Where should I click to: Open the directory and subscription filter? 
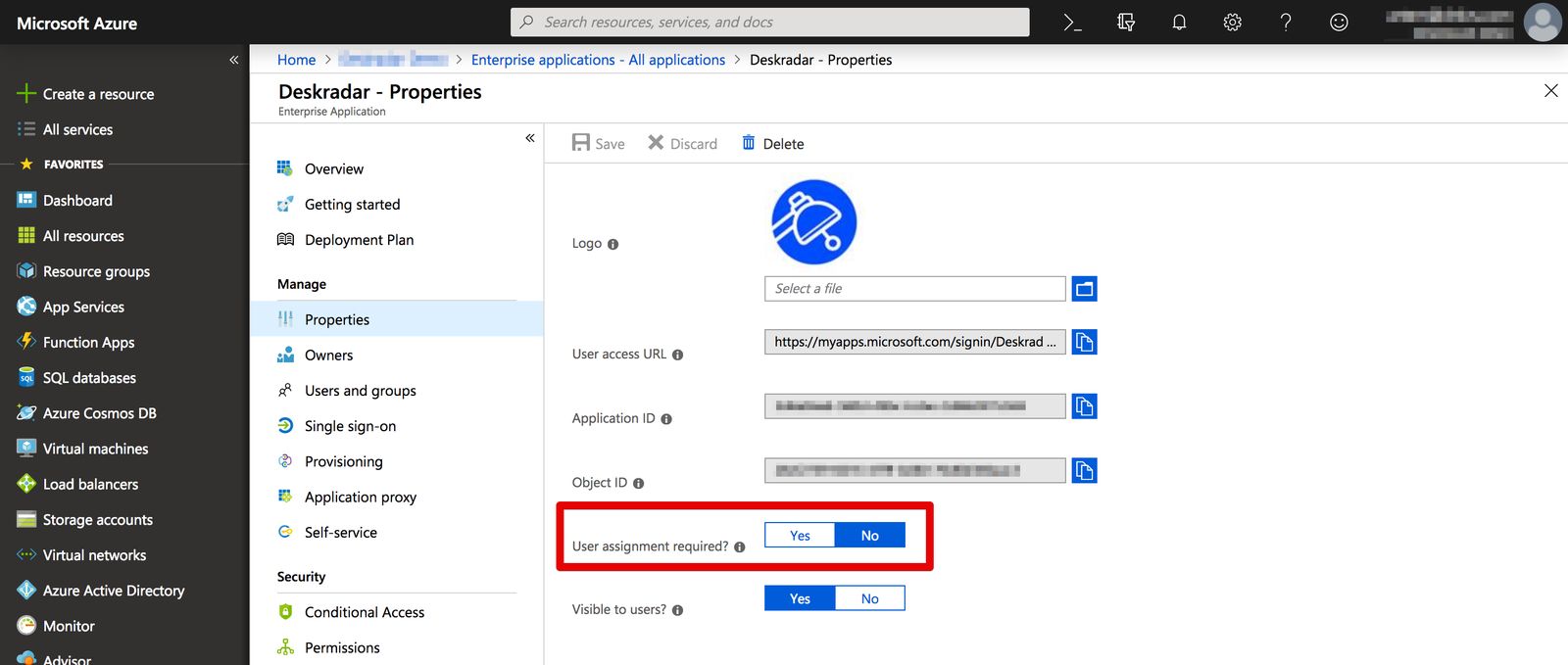[x=1126, y=23]
